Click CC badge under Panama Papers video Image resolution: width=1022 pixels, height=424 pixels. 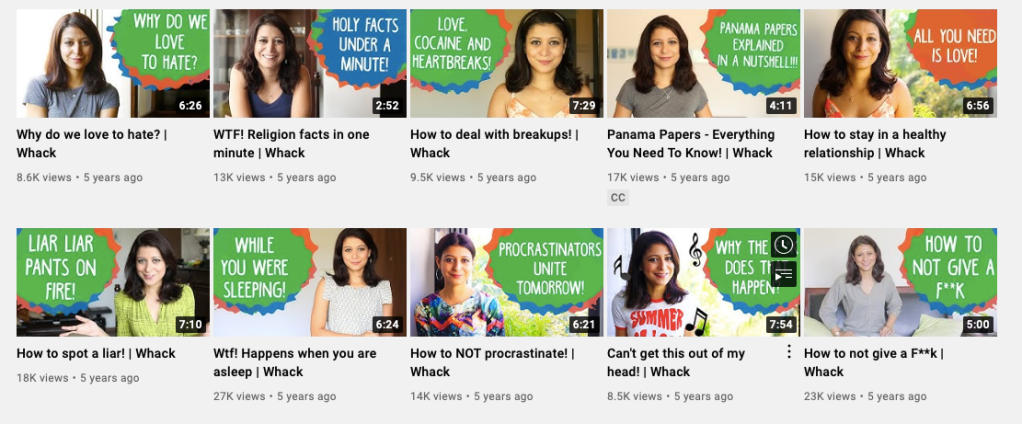pyautogui.click(x=618, y=198)
